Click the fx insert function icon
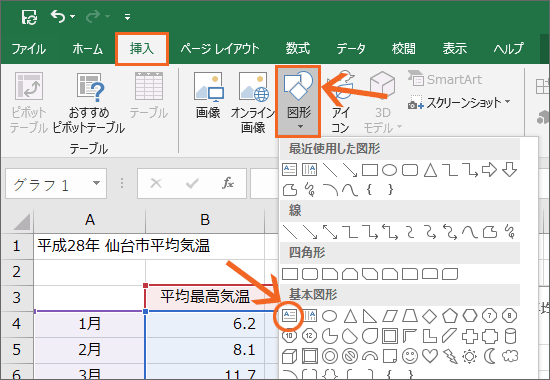 pyautogui.click(x=228, y=183)
